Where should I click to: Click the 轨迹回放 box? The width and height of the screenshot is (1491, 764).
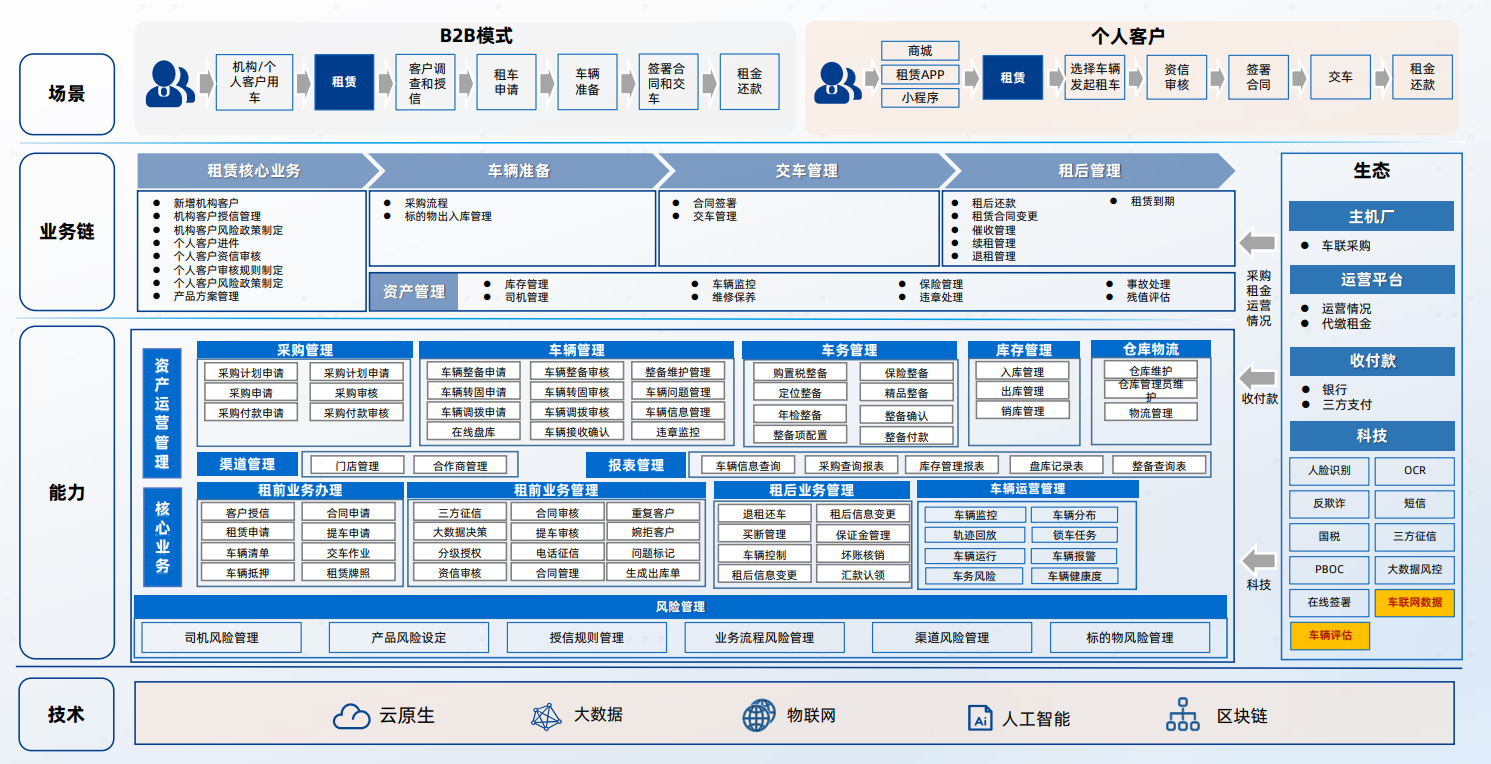pos(974,535)
